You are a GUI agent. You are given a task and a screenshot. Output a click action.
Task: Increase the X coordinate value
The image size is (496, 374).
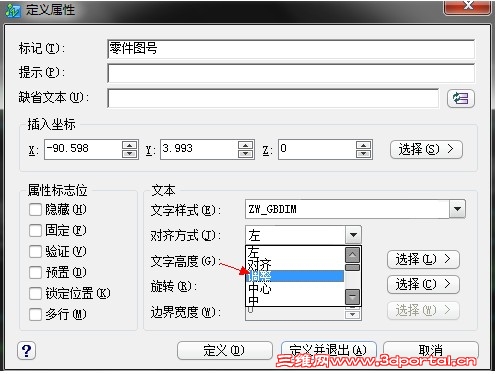click(129, 145)
